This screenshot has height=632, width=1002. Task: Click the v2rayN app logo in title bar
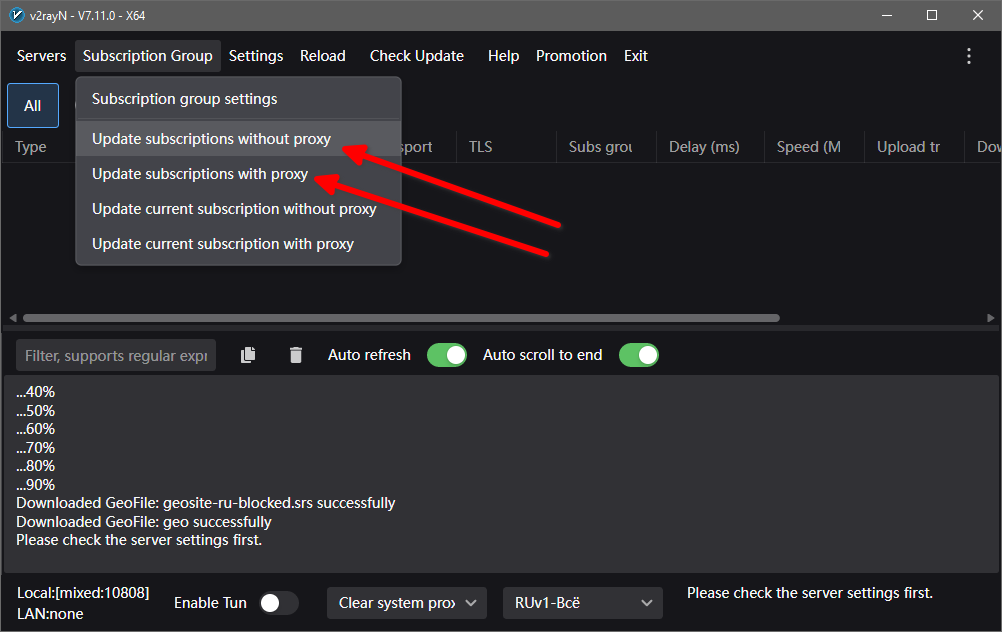pos(17,15)
